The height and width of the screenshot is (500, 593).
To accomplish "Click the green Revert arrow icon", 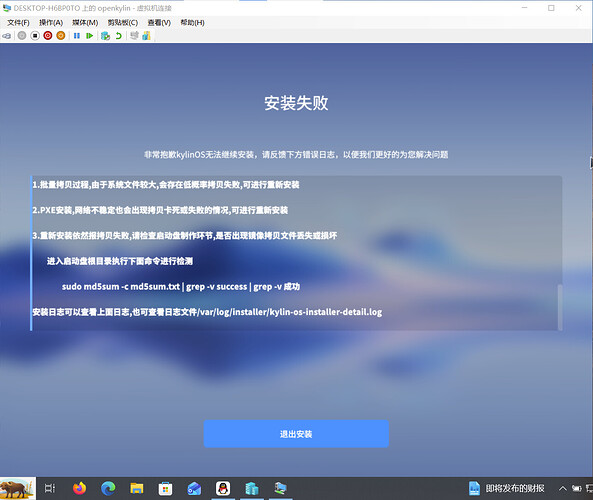I will coord(119,36).
